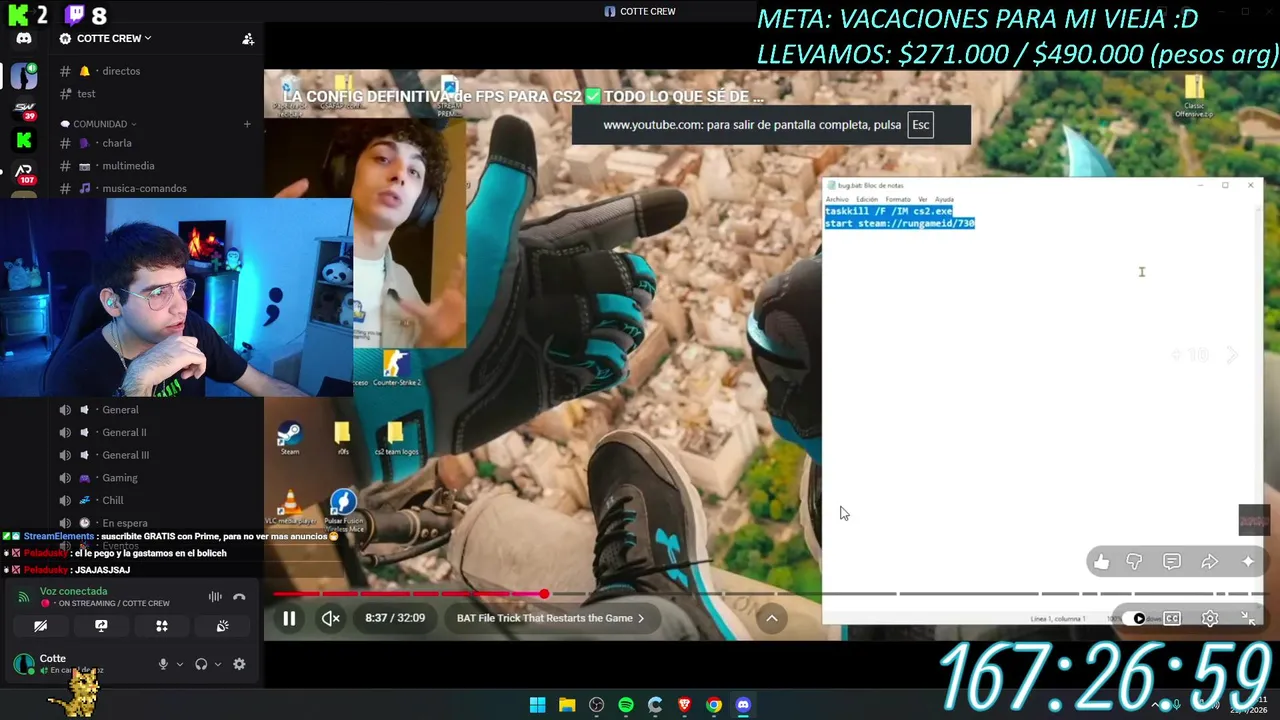The height and width of the screenshot is (720, 1280).
Task: Click the video title LA CONFIG DEFINITIVA
Action: pyautogui.click(x=522, y=96)
